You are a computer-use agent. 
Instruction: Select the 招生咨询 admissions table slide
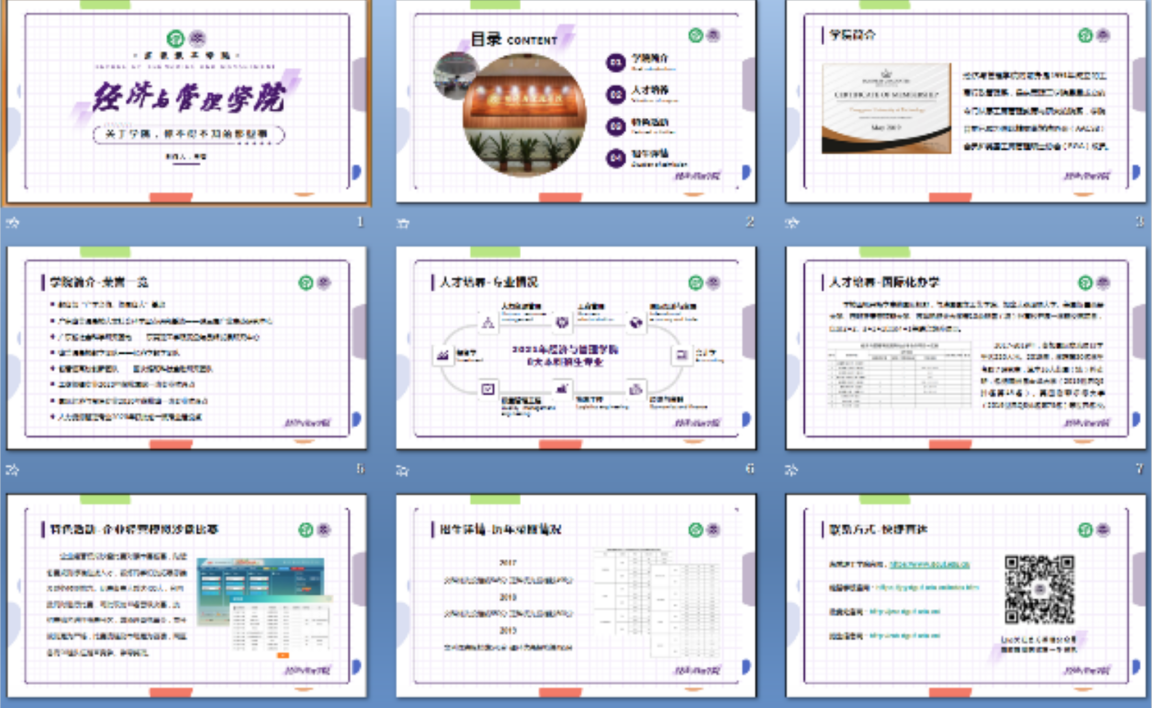(576, 596)
